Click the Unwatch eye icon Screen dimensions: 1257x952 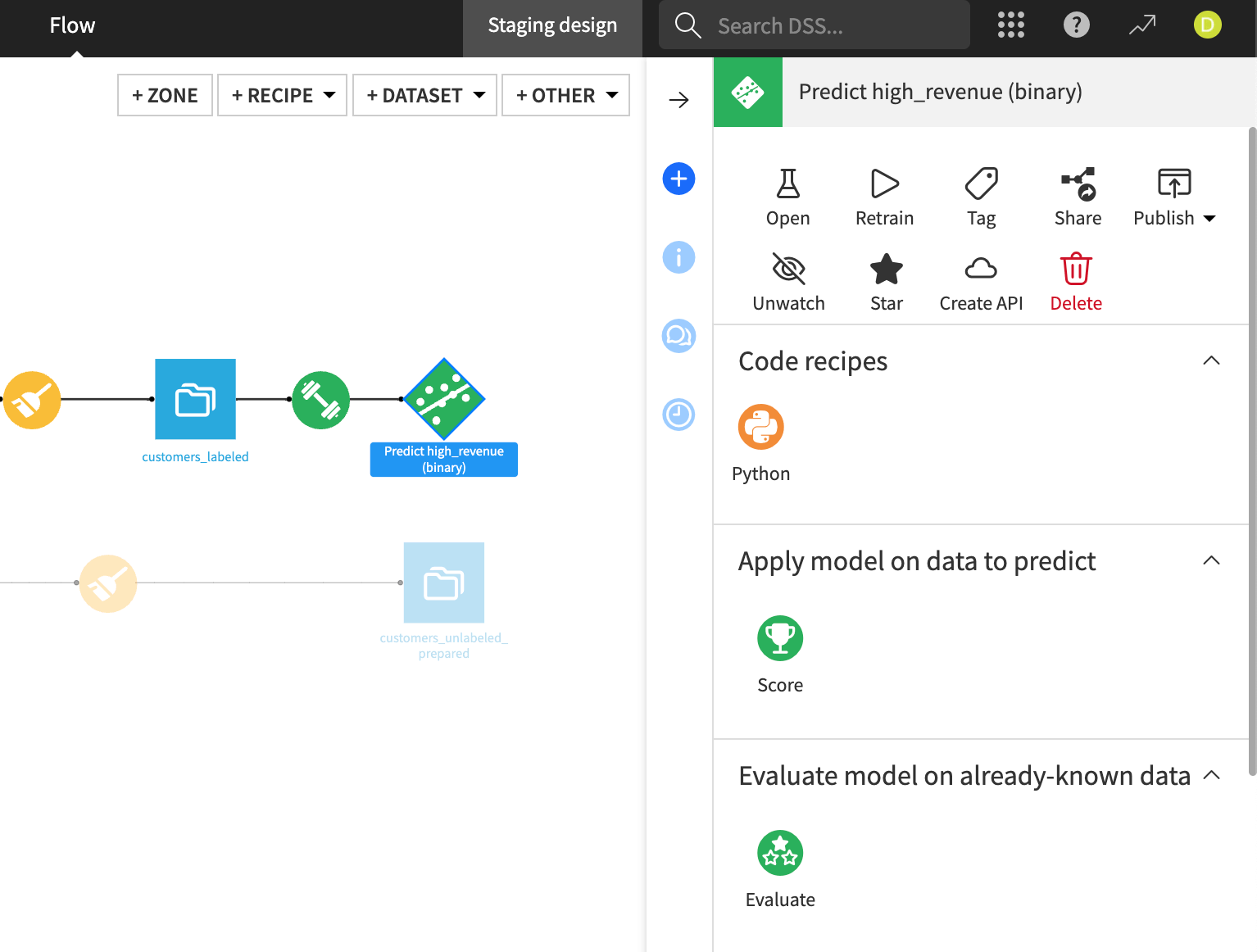[x=788, y=283]
